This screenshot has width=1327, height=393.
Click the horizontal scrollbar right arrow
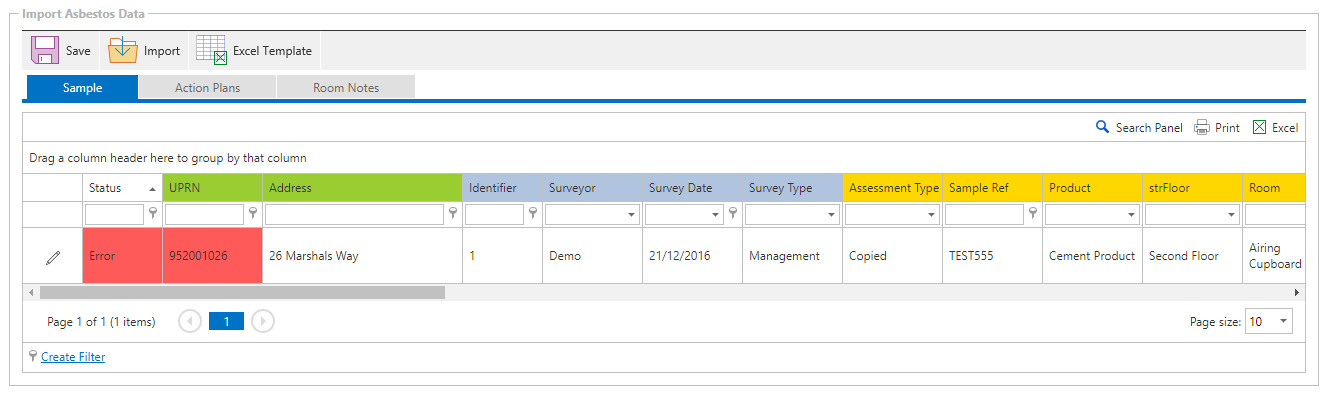(x=1297, y=292)
